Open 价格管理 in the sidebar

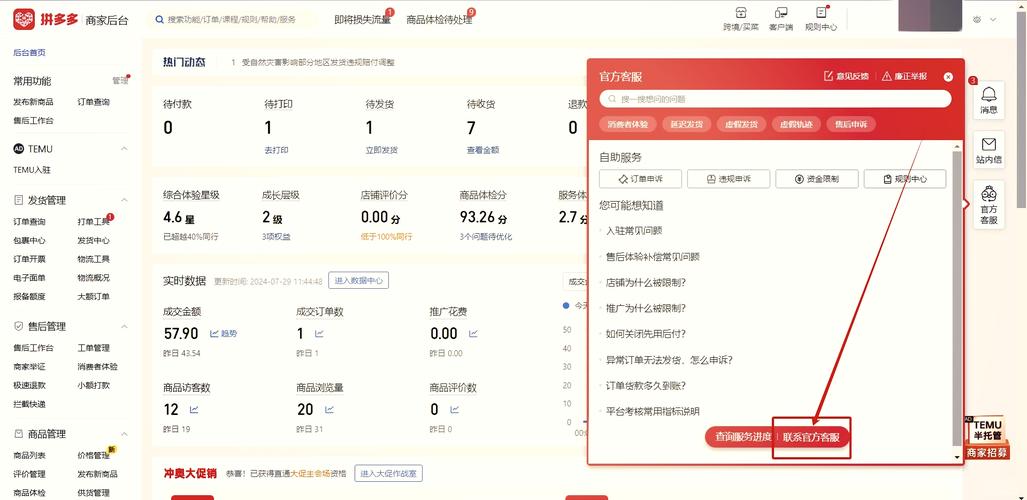[94, 455]
